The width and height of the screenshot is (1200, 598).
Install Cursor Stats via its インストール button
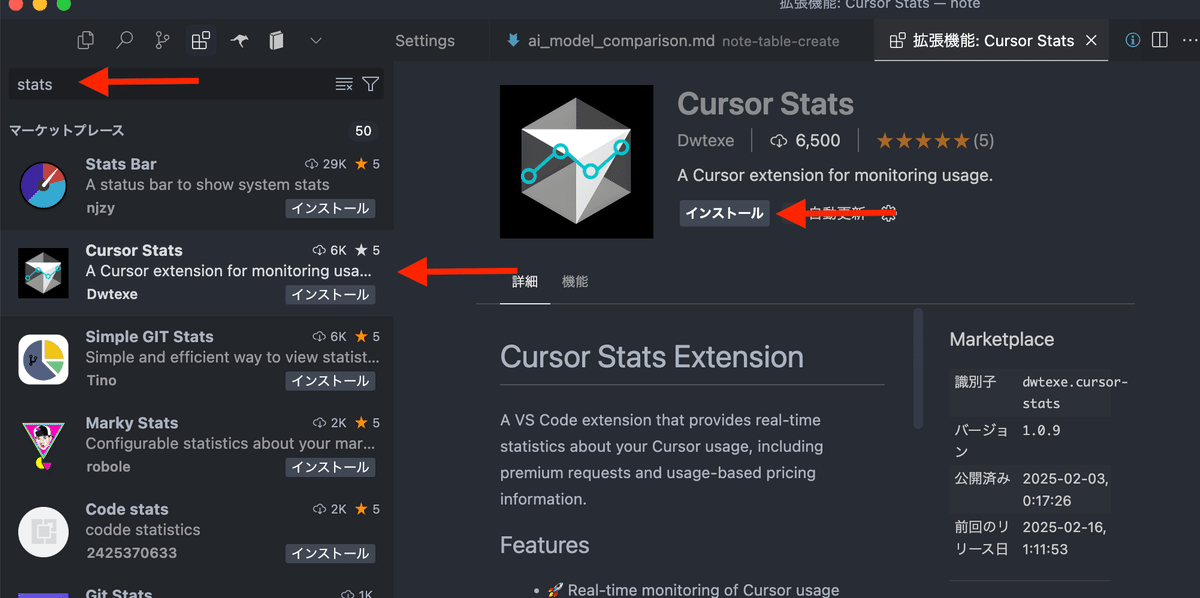click(724, 213)
